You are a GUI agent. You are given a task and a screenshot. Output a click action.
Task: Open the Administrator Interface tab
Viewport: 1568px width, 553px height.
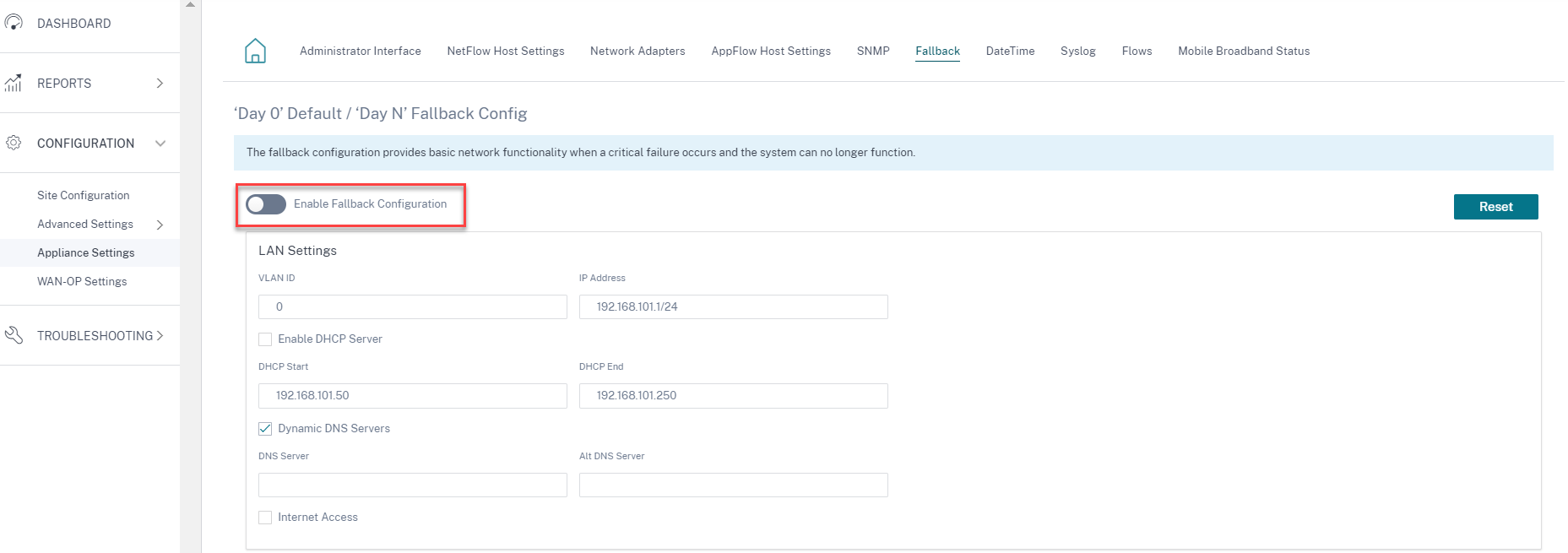(361, 51)
